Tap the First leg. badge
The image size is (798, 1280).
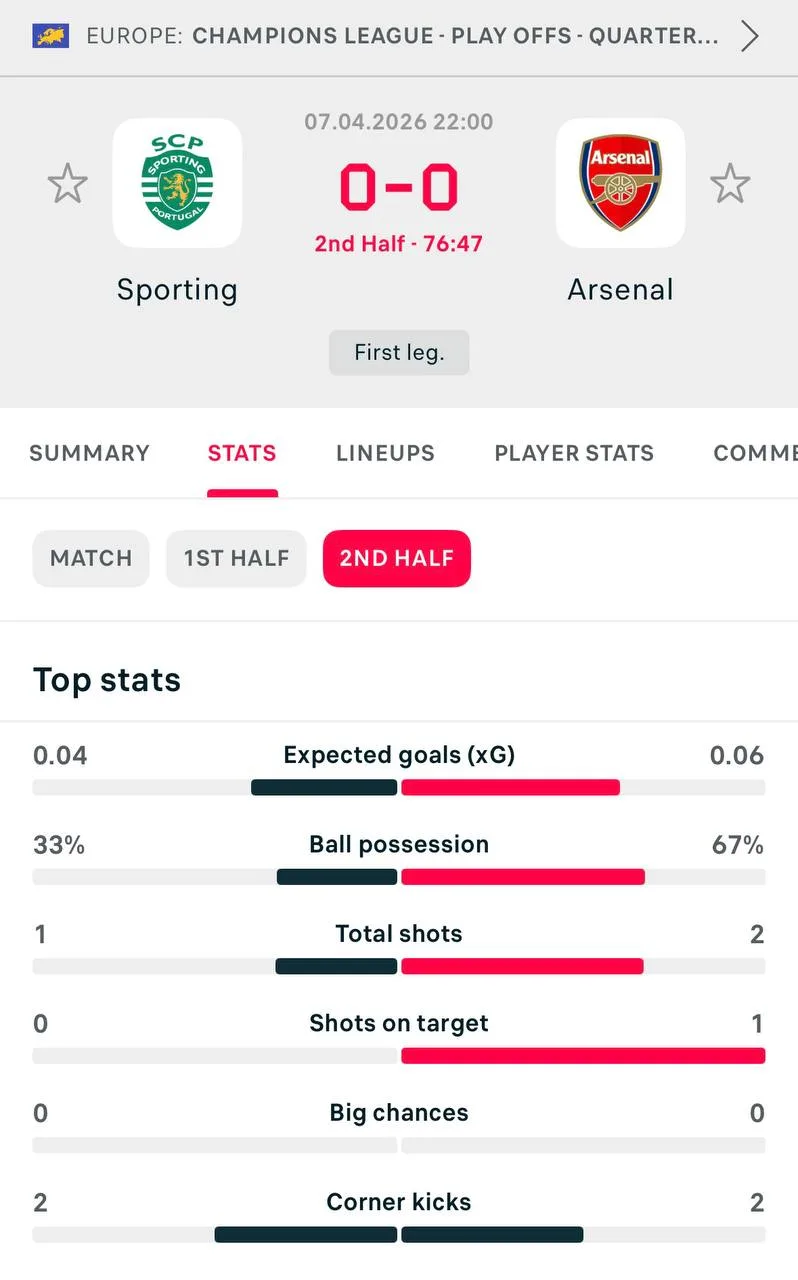tap(399, 353)
